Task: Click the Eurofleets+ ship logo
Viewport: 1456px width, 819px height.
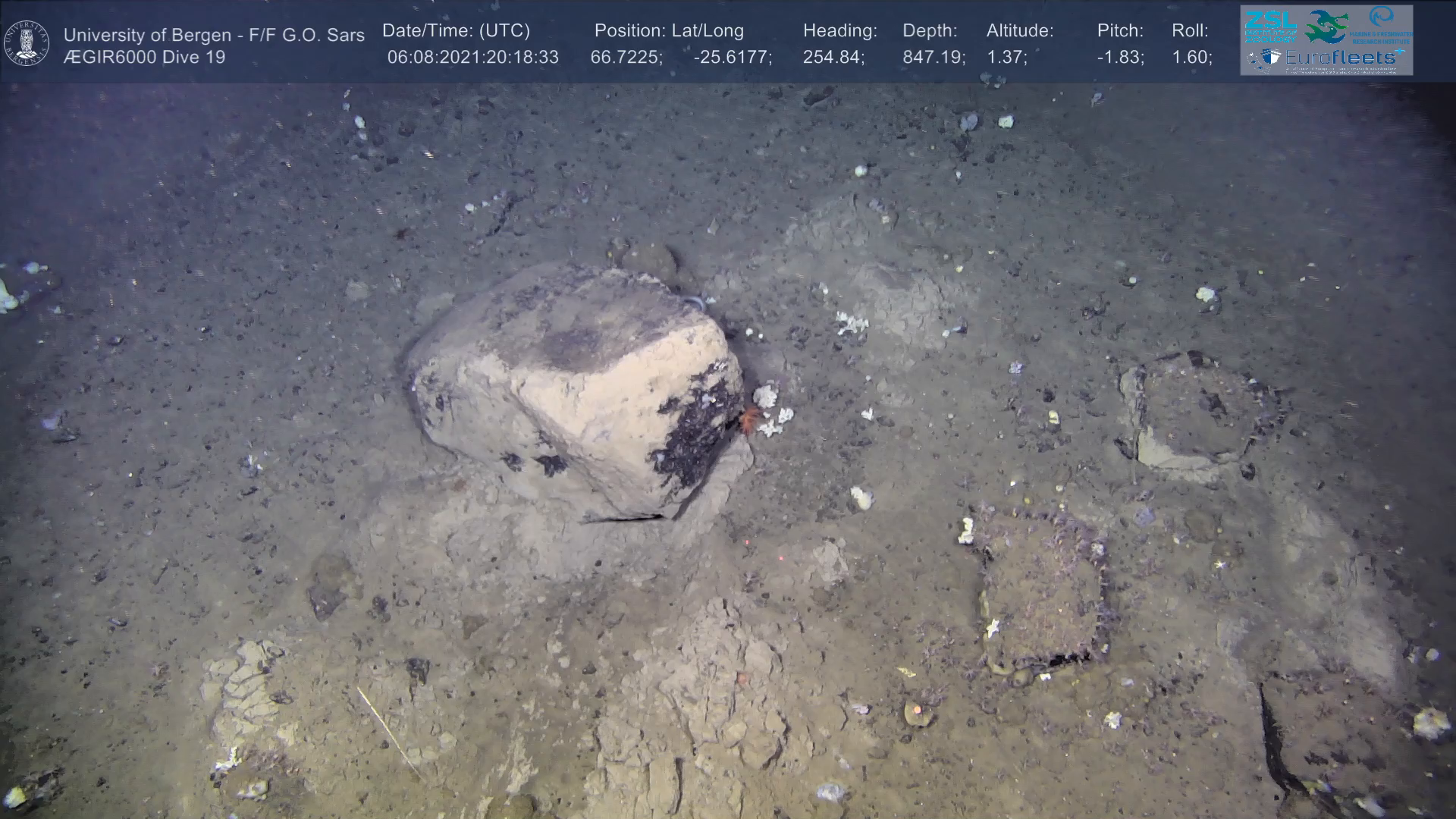Action: click(x=1264, y=58)
